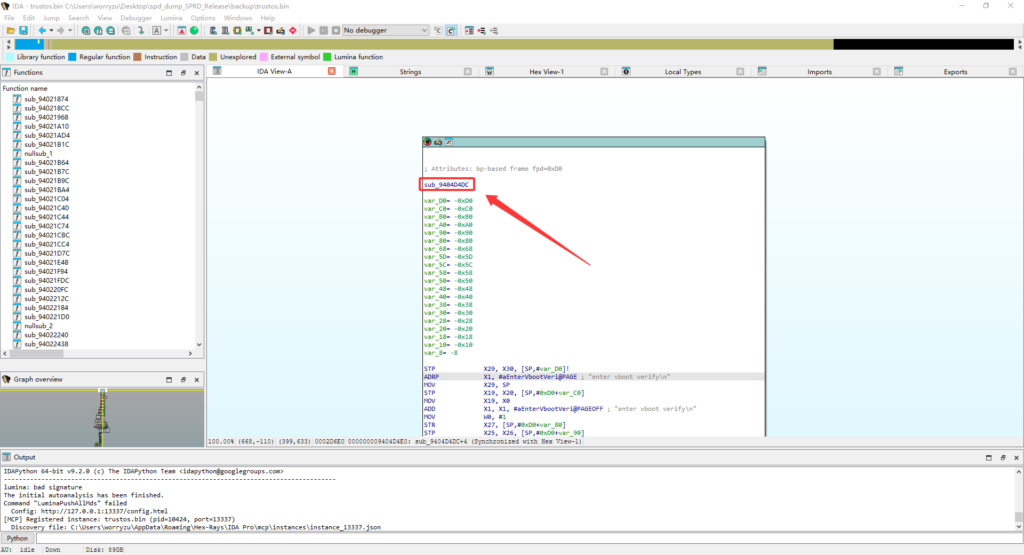Close the IDA View-A tab
1024x555 pixels.
[332, 71]
